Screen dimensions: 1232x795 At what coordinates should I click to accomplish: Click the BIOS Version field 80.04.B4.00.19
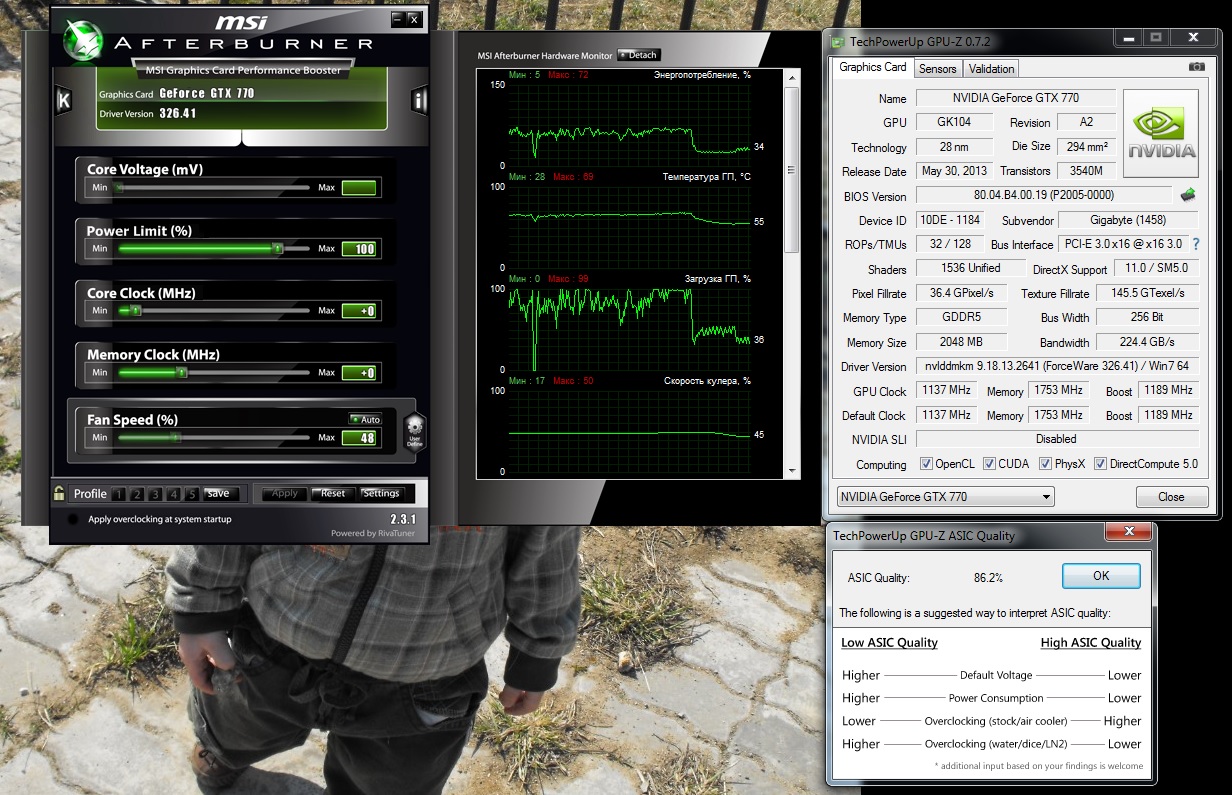coord(1043,195)
